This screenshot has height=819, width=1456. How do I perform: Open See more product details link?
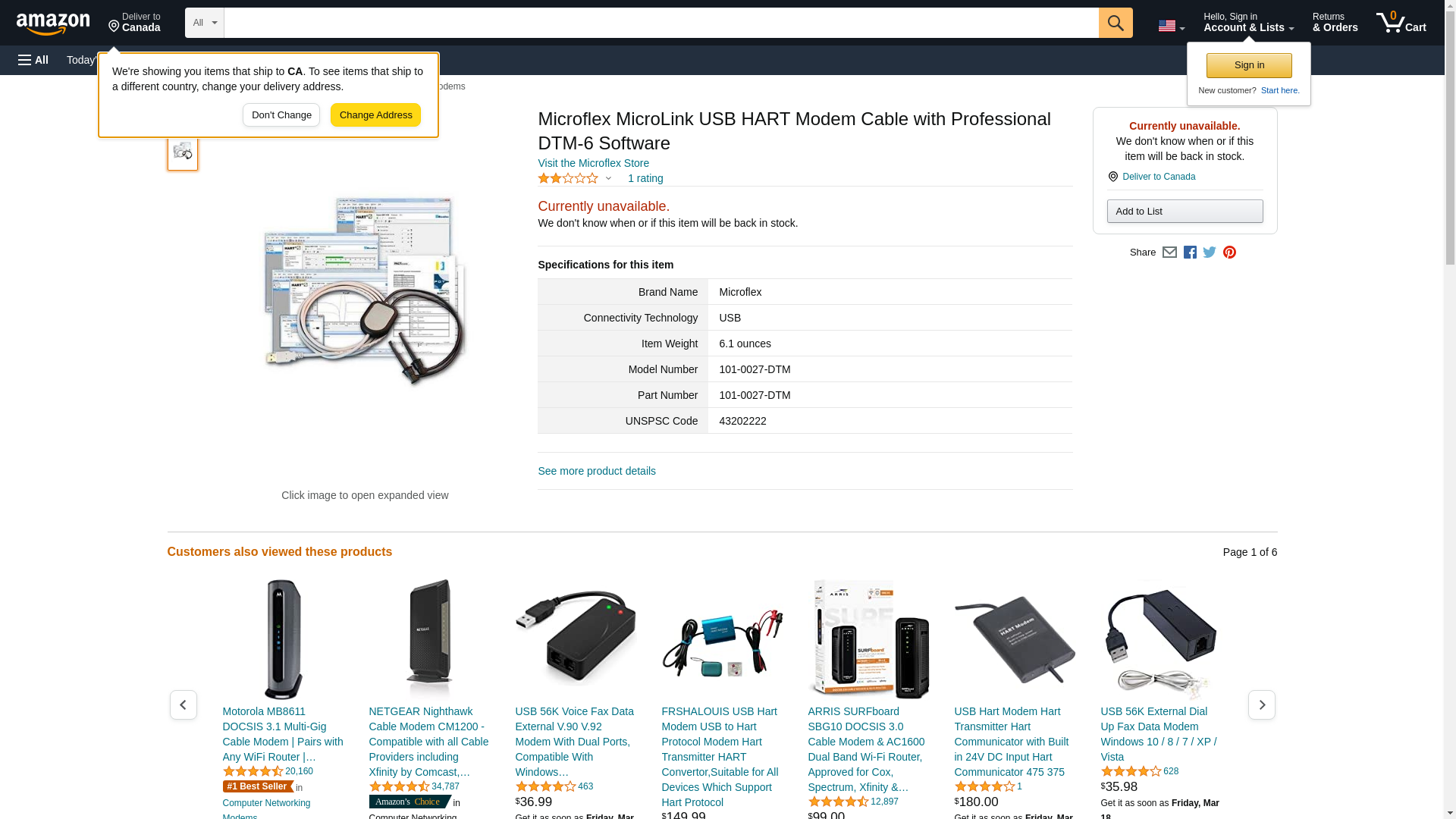[x=597, y=471]
